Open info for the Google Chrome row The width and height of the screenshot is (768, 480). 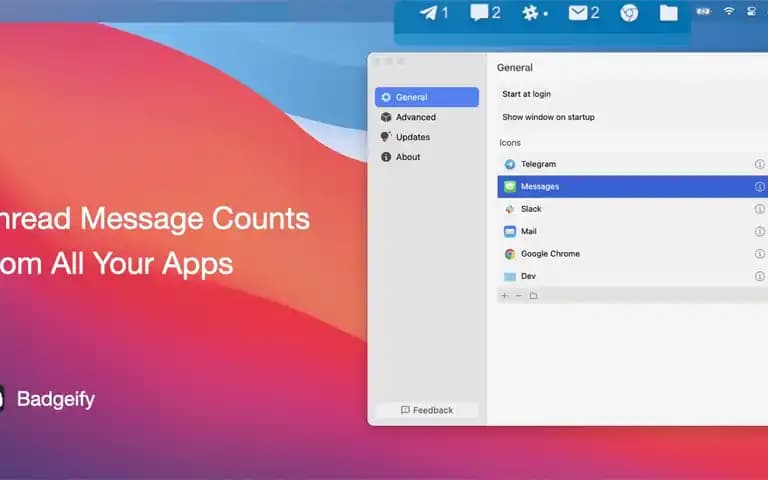tap(759, 254)
